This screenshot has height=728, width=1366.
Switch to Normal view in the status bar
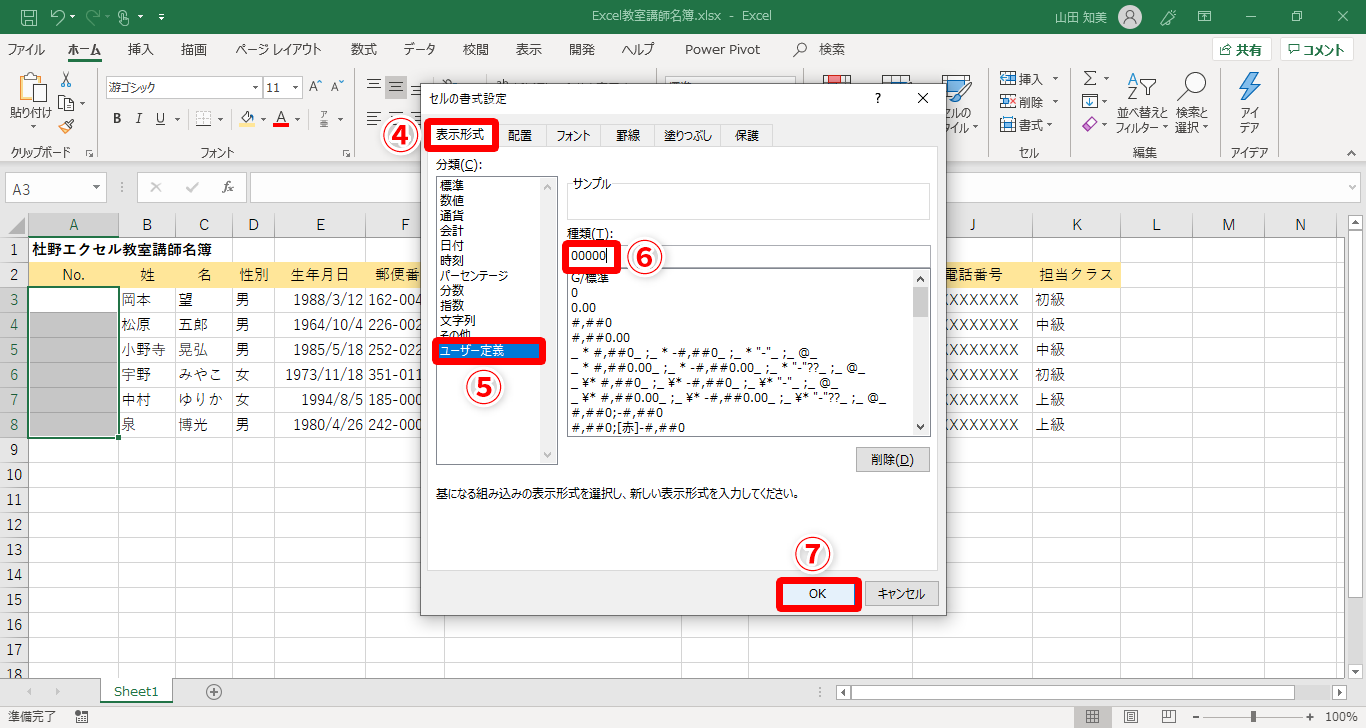tap(1093, 716)
